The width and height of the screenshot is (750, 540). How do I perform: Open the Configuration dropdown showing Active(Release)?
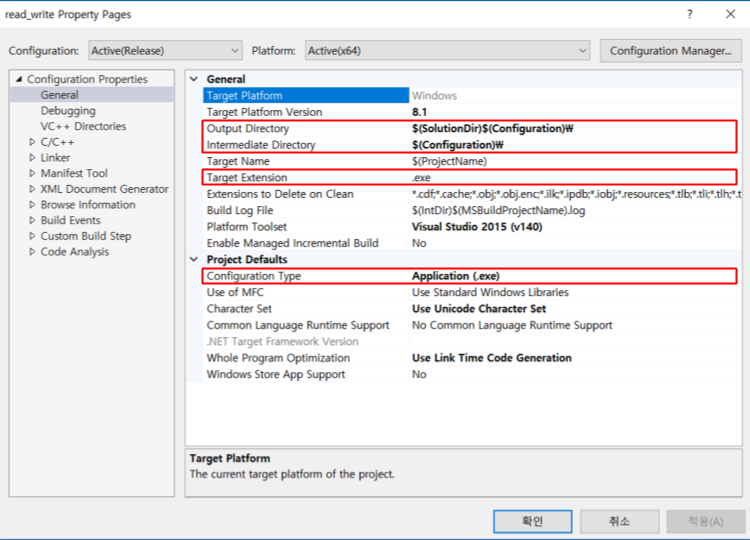tap(164, 51)
